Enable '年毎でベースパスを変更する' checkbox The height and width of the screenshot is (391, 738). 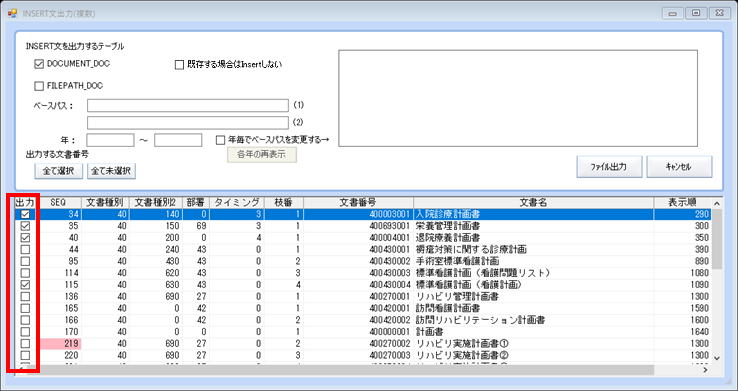[x=220, y=140]
